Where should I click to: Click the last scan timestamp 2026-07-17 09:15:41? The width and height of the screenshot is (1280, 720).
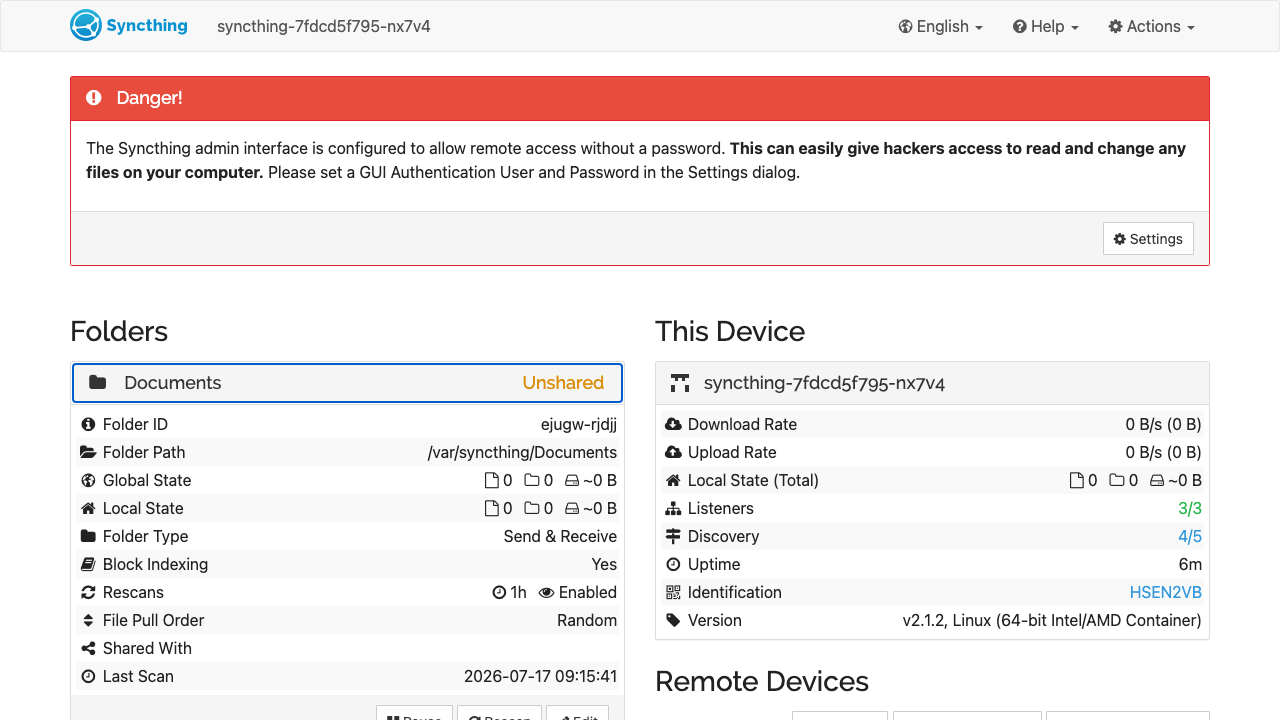[x=540, y=676]
